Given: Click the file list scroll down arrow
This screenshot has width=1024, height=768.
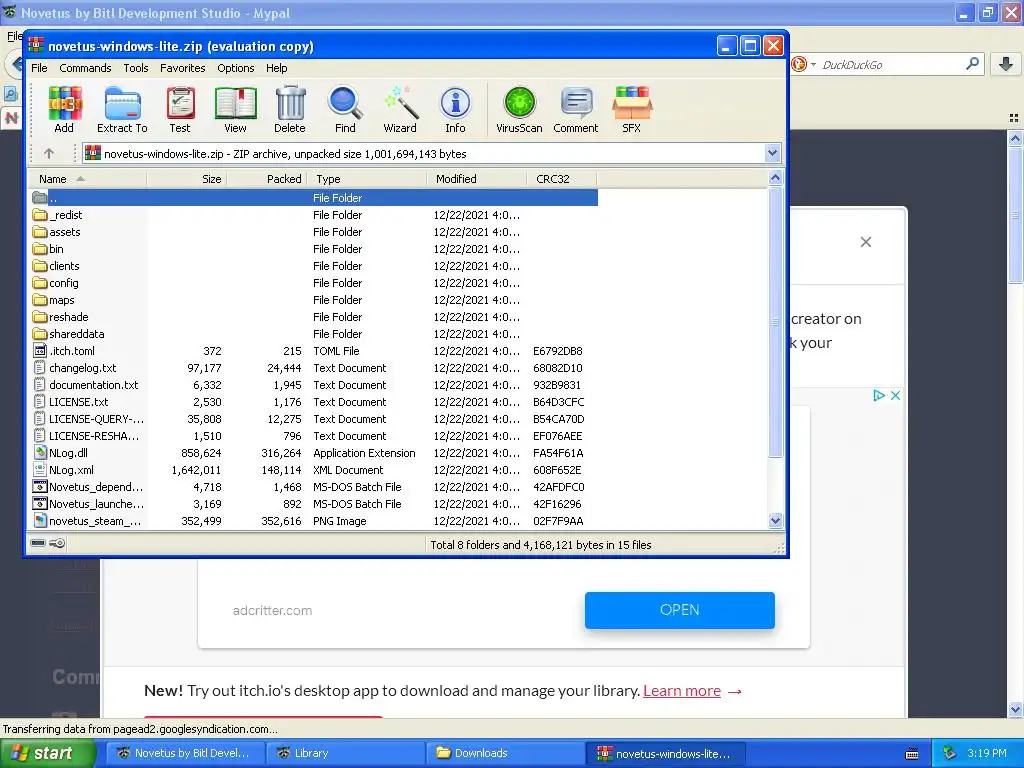Looking at the screenshot, I should tap(775, 520).
